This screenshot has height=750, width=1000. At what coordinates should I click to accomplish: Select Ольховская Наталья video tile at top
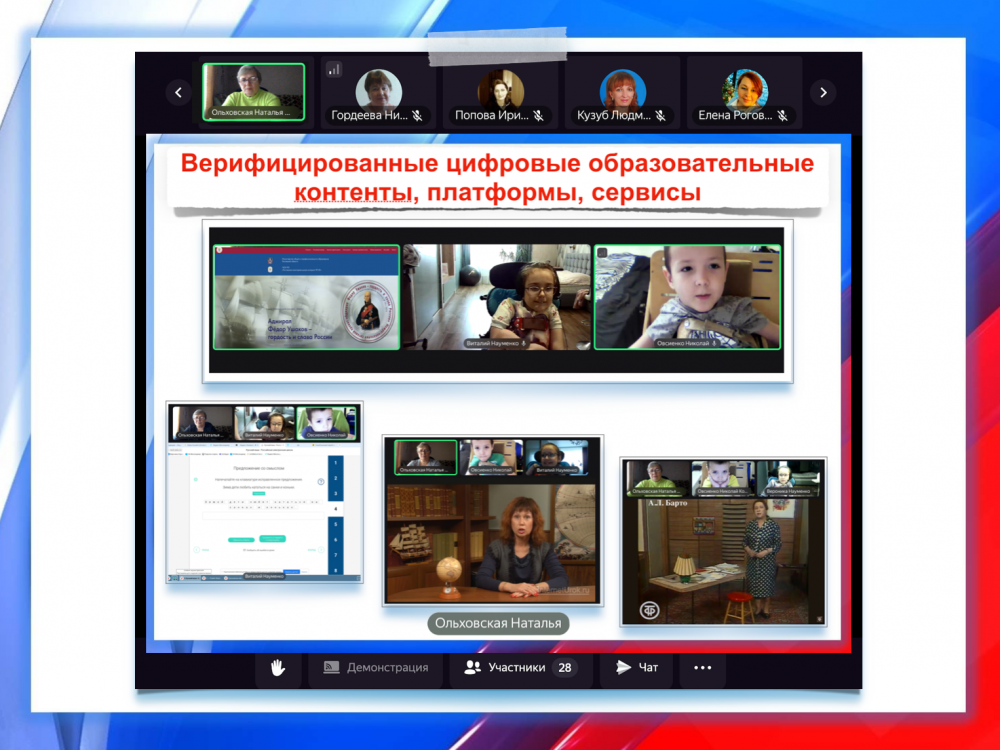pyautogui.click(x=254, y=91)
